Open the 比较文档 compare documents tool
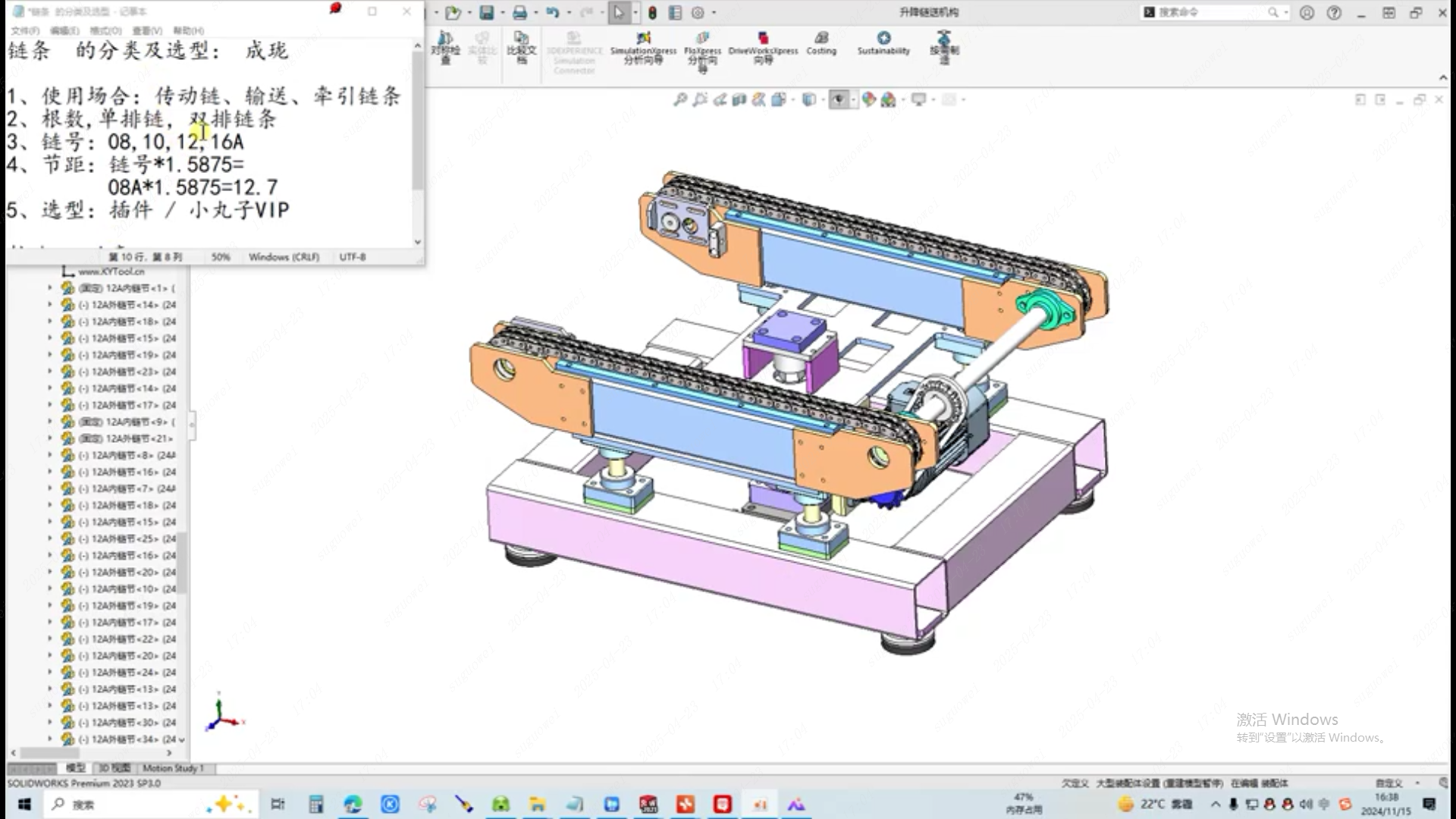The width and height of the screenshot is (1456, 819). tap(522, 48)
